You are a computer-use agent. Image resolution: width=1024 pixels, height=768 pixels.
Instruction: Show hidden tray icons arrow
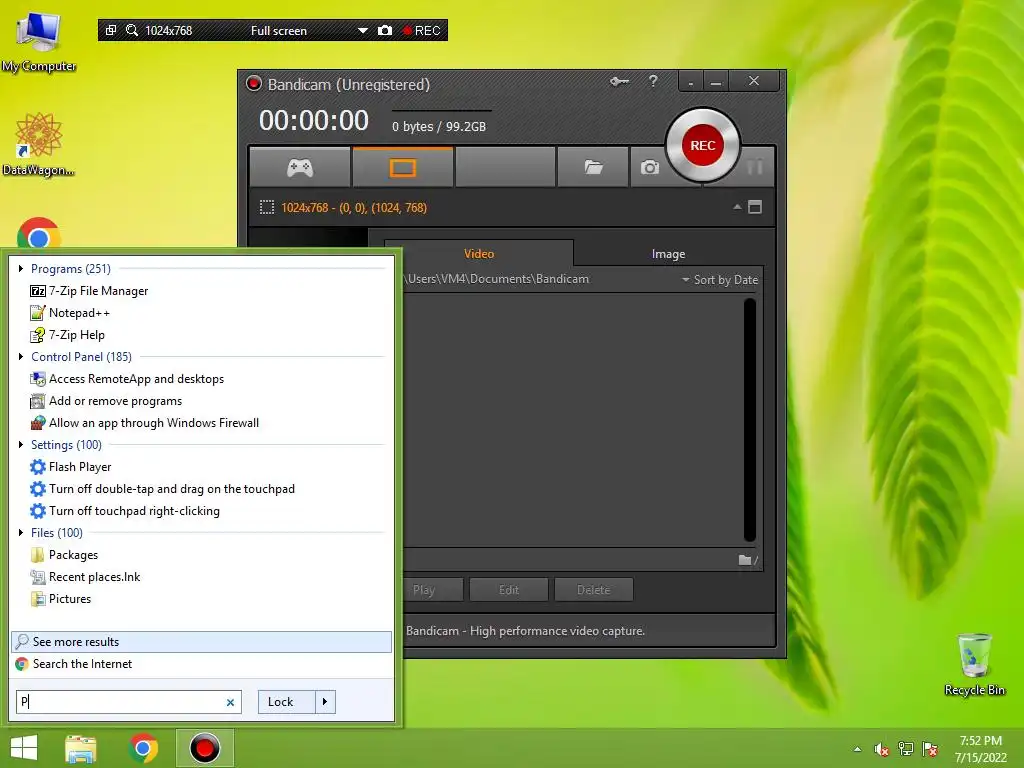(x=857, y=749)
